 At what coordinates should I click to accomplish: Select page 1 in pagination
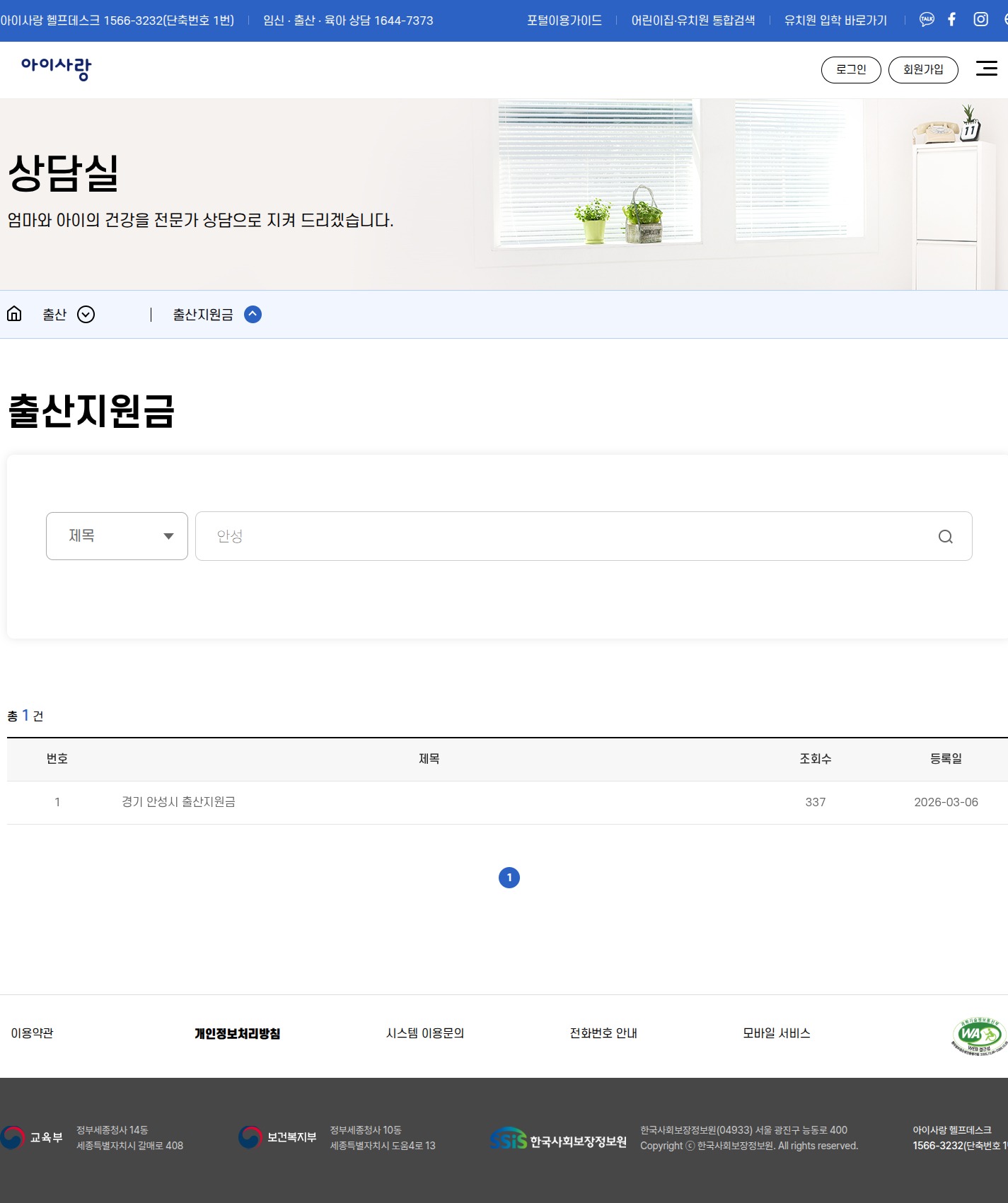click(x=509, y=878)
